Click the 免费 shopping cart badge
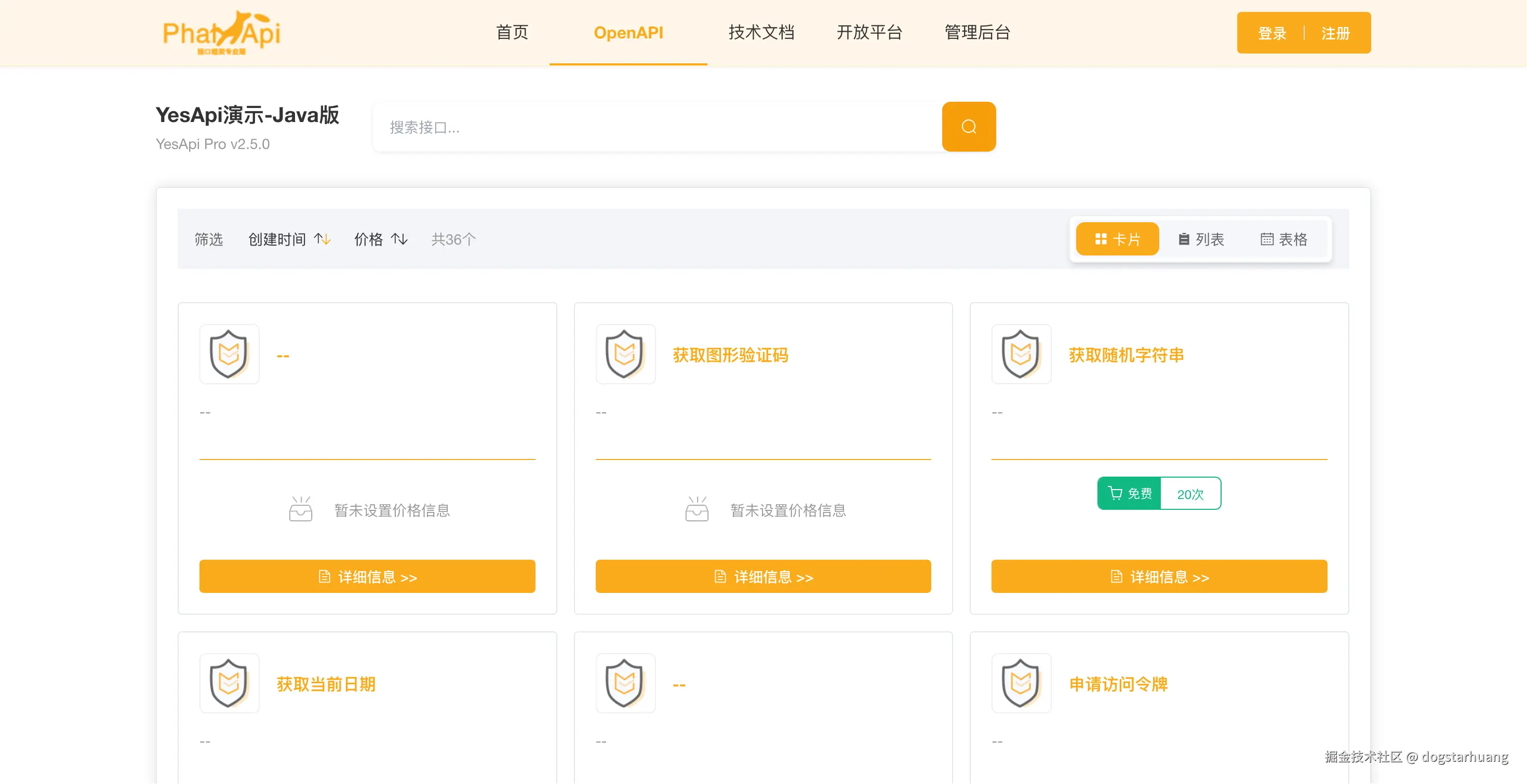1527x784 pixels. 1129,493
